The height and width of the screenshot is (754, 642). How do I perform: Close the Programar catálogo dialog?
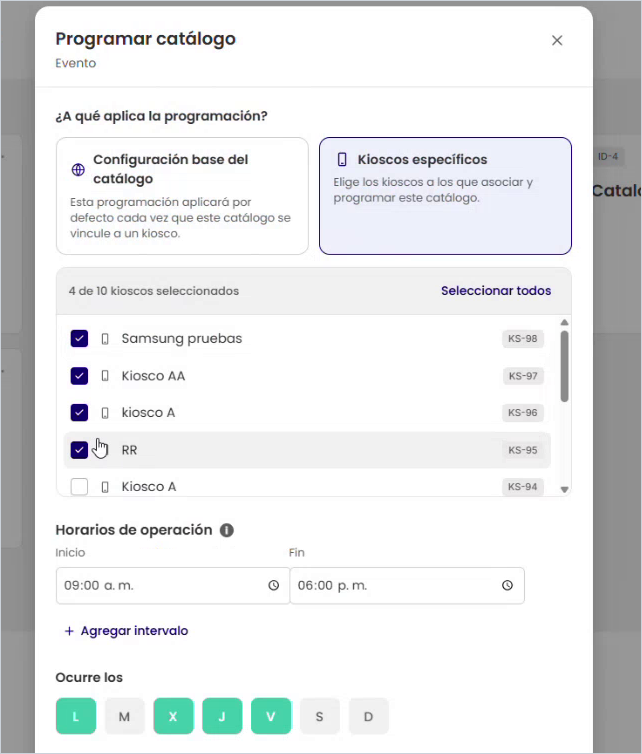click(x=557, y=40)
